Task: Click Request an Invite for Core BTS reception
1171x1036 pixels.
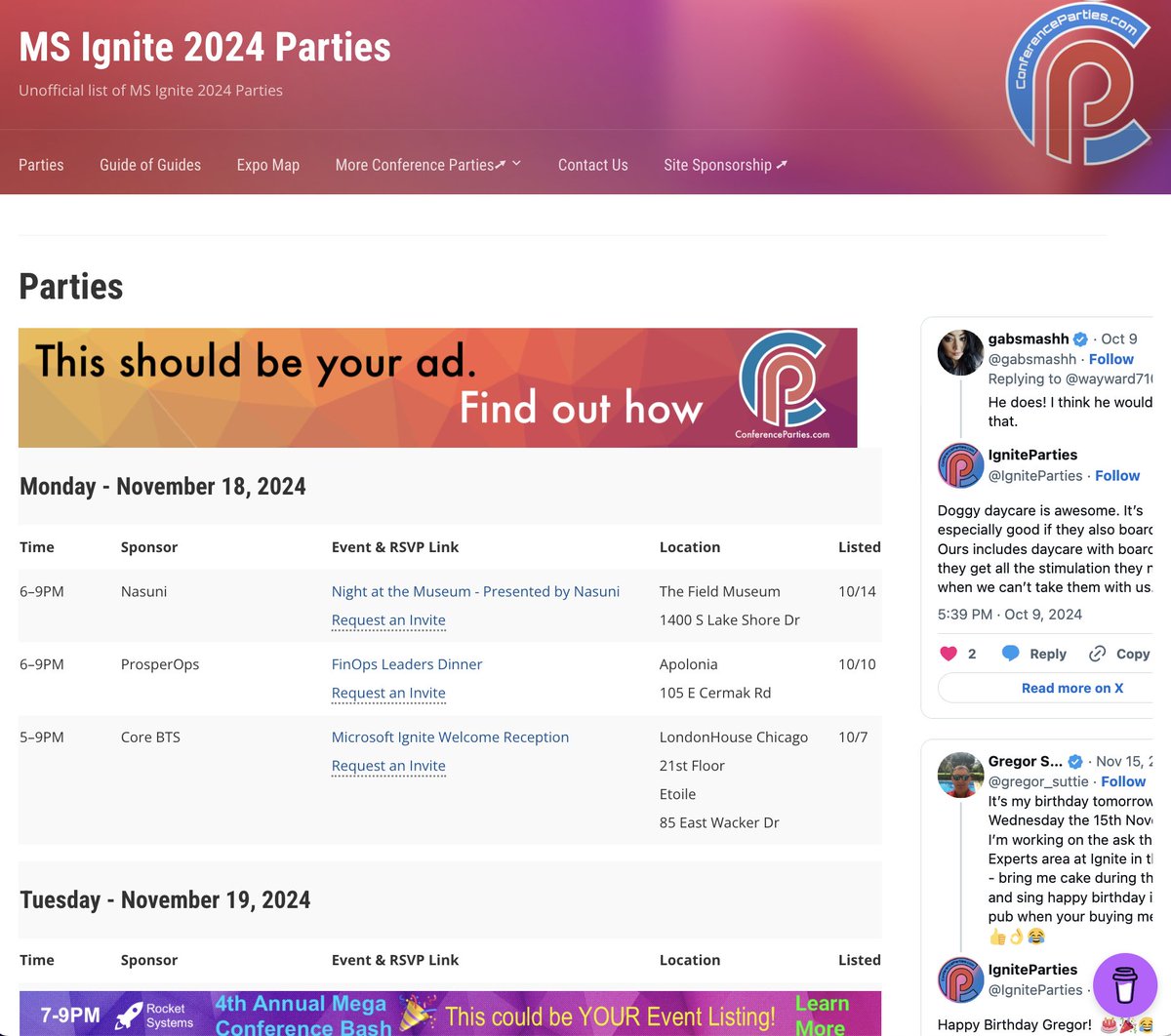Action: pyautogui.click(x=388, y=766)
